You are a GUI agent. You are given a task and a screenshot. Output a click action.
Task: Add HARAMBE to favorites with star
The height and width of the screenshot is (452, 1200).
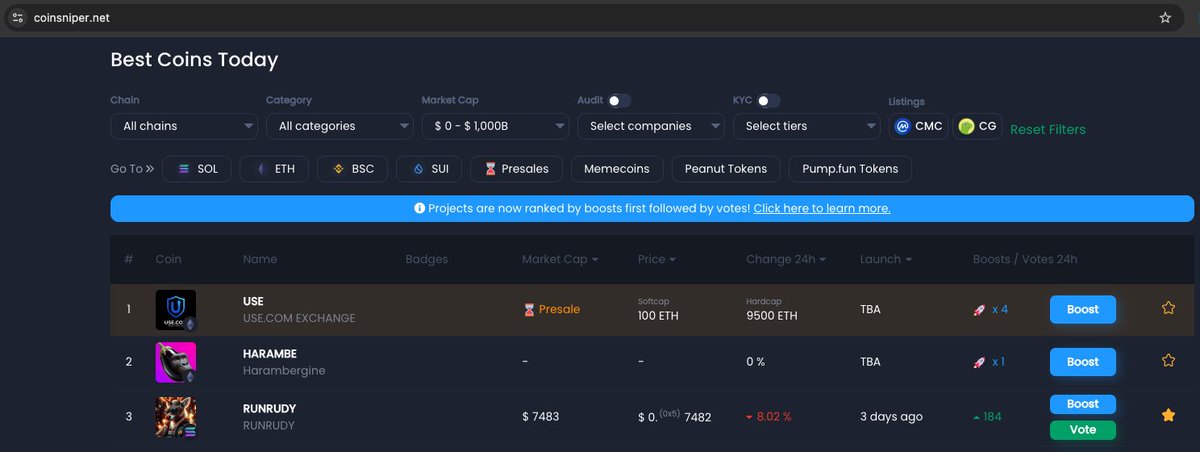point(1168,360)
